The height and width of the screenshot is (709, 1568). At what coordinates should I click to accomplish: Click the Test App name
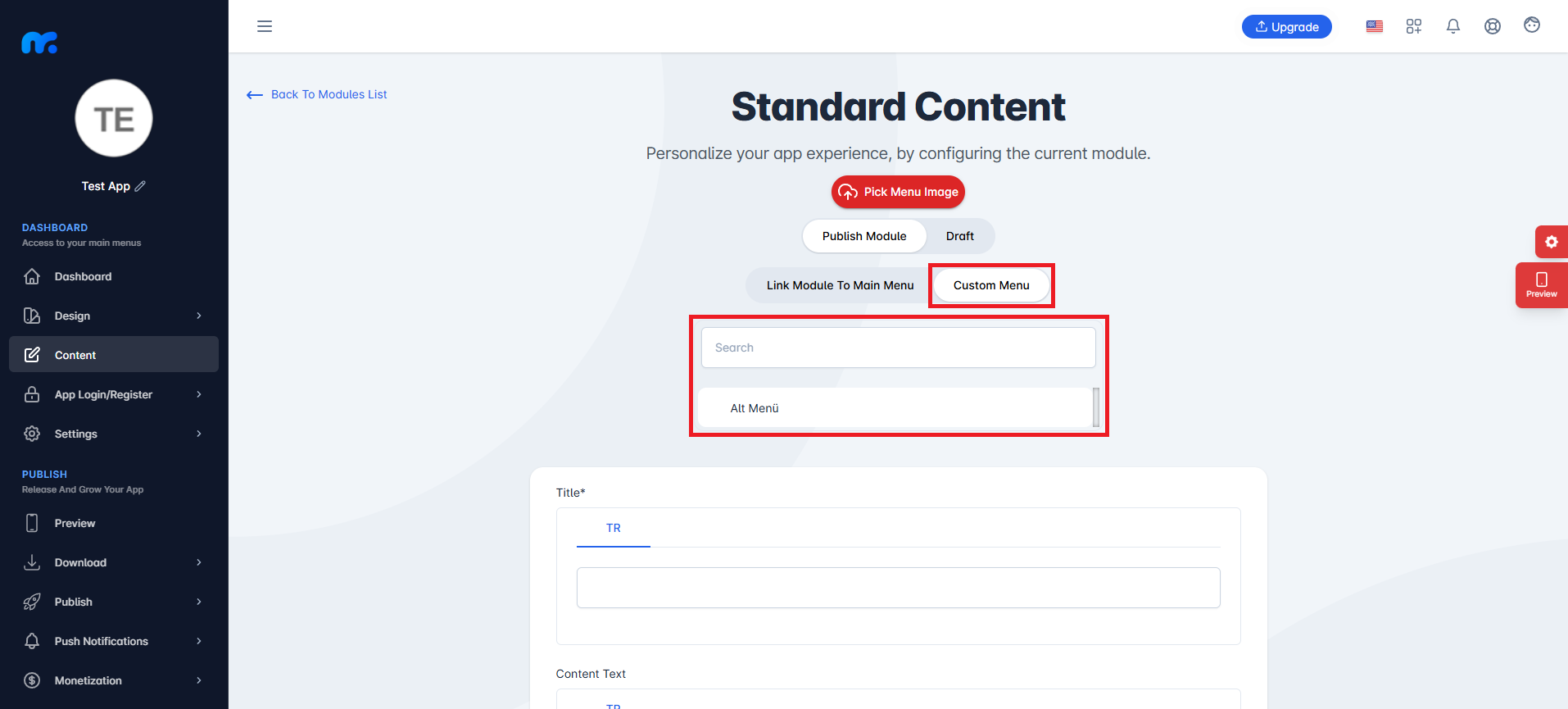coord(106,186)
